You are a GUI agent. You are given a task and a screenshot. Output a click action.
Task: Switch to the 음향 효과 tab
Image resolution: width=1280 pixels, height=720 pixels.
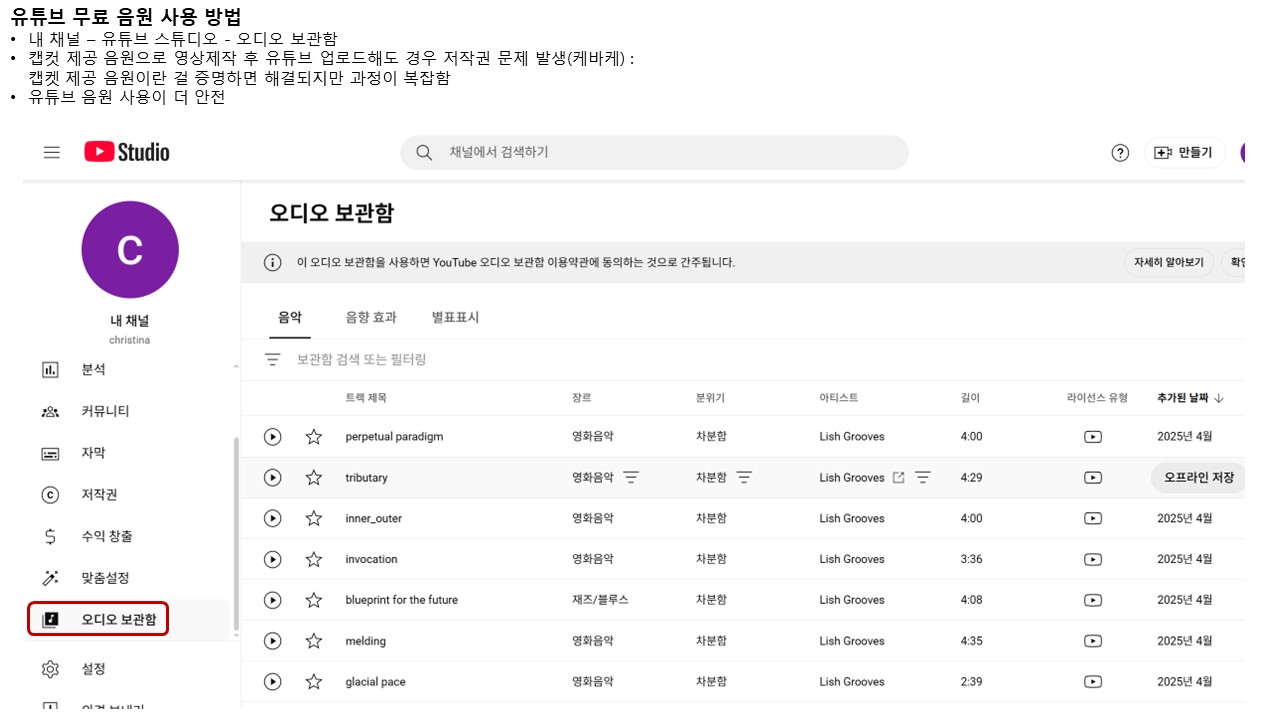[x=370, y=317]
